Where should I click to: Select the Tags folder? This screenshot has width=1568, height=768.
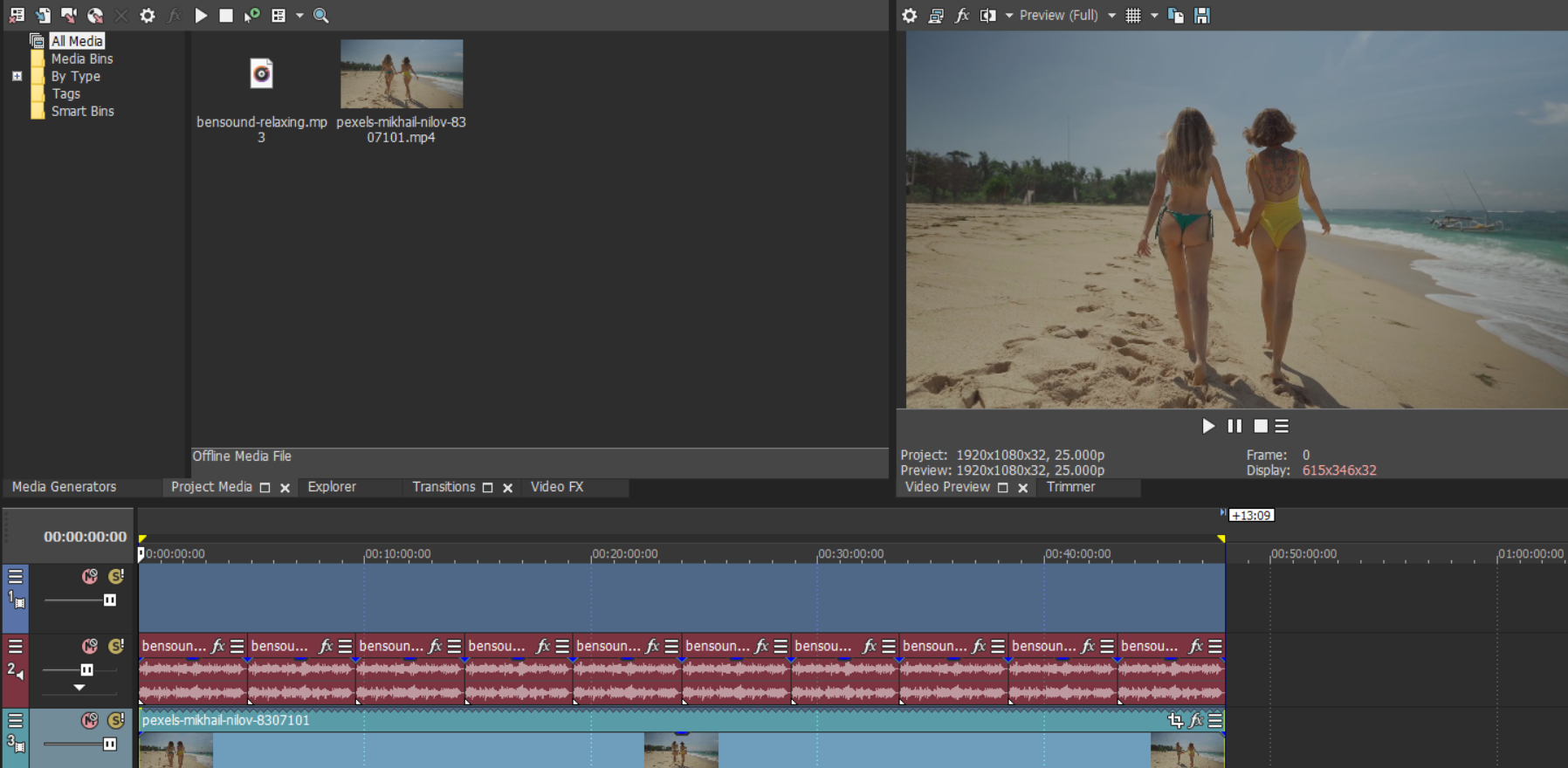click(65, 93)
